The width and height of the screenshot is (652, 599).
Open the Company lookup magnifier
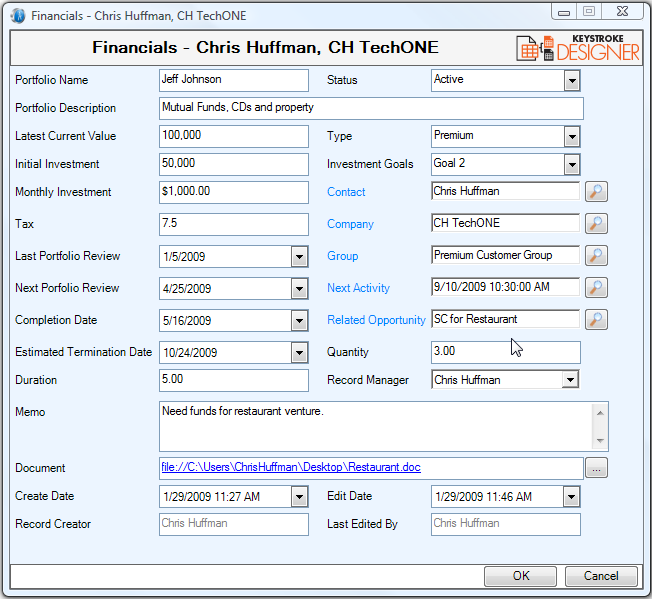tap(596, 224)
